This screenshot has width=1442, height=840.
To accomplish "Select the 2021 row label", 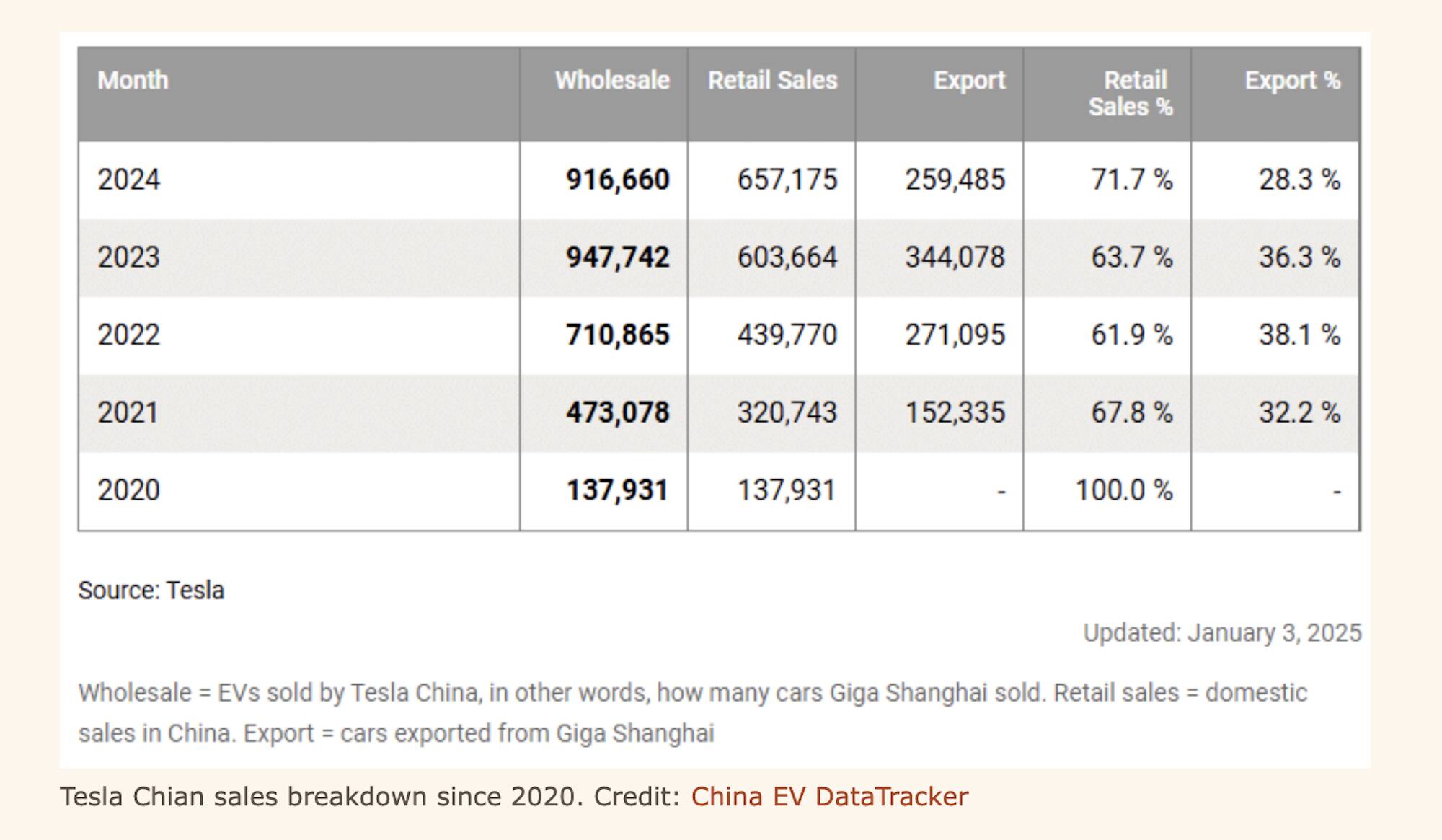I will tap(128, 412).
